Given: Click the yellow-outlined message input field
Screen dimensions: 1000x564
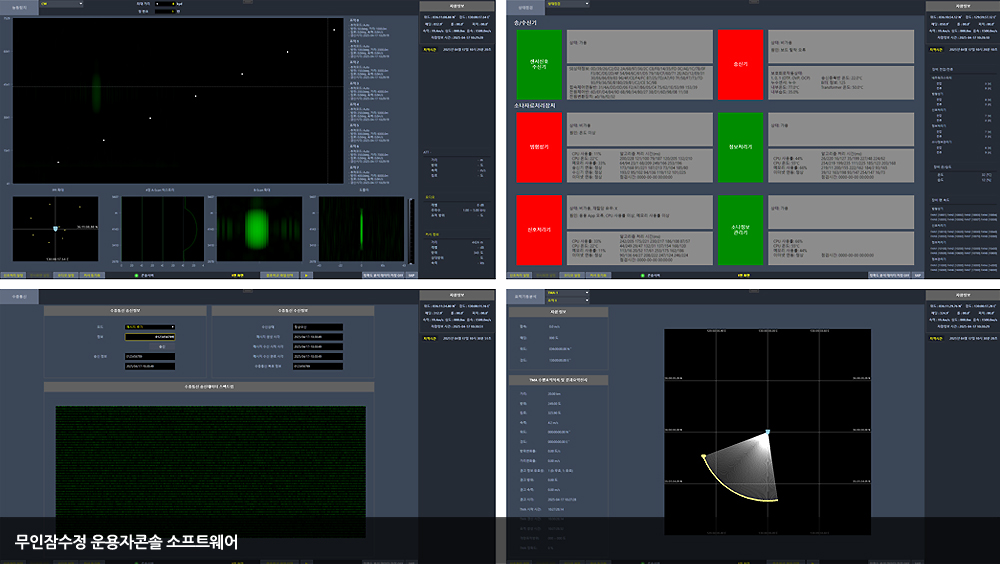Looking at the screenshot, I should tap(150, 337).
